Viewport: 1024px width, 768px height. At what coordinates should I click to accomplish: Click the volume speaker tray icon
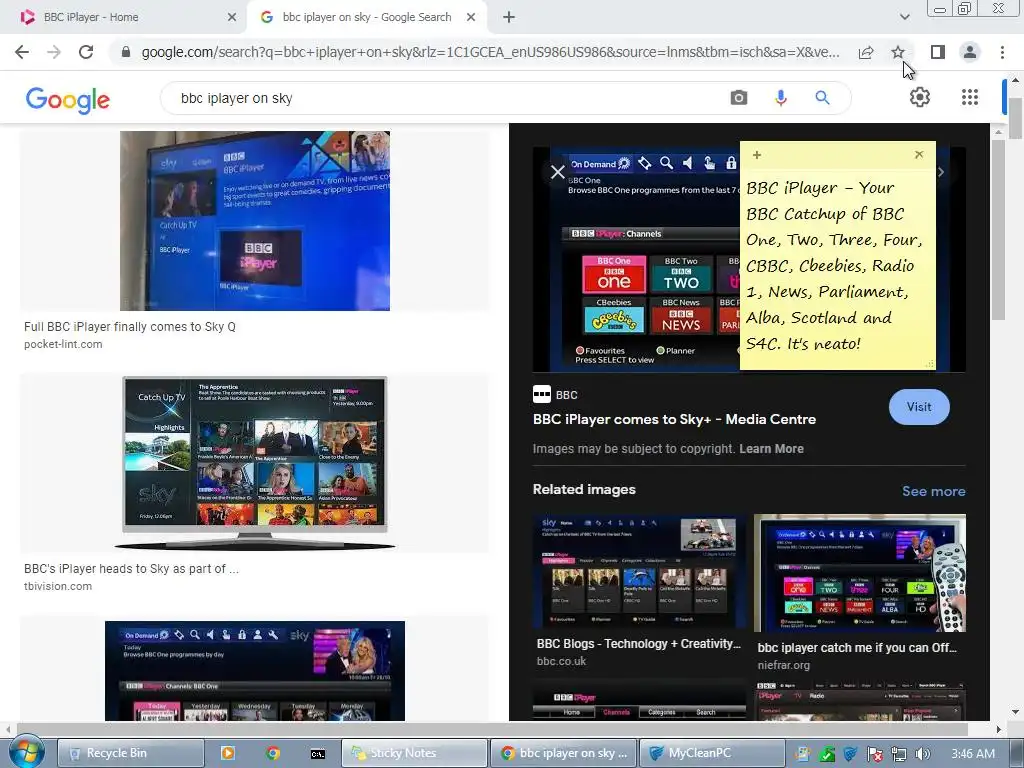pyautogui.click(x=922, y=754)
